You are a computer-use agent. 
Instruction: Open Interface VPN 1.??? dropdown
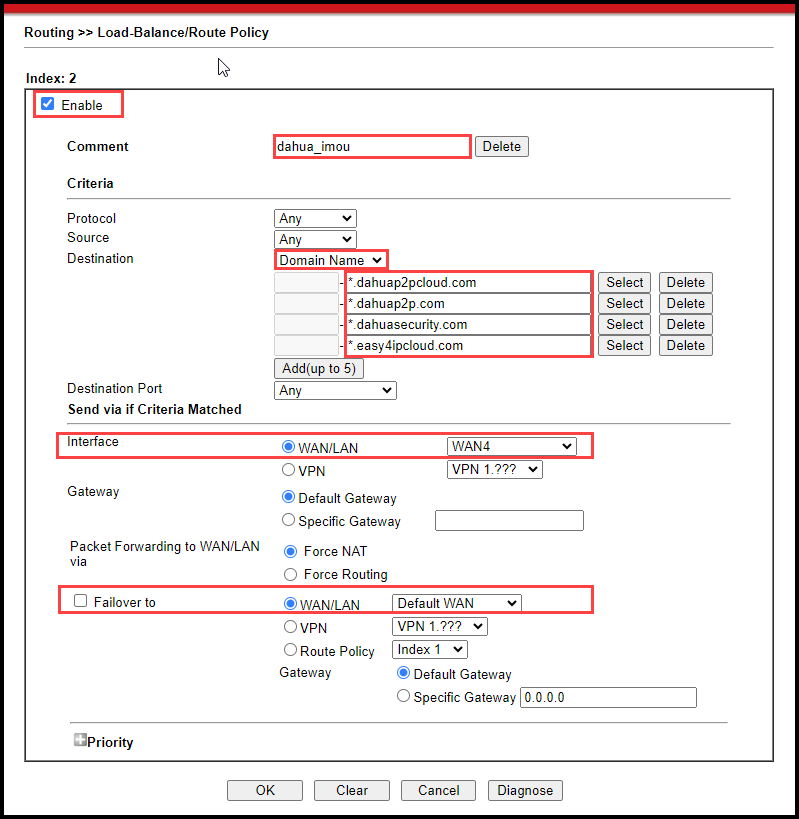(x=495, y=470)
